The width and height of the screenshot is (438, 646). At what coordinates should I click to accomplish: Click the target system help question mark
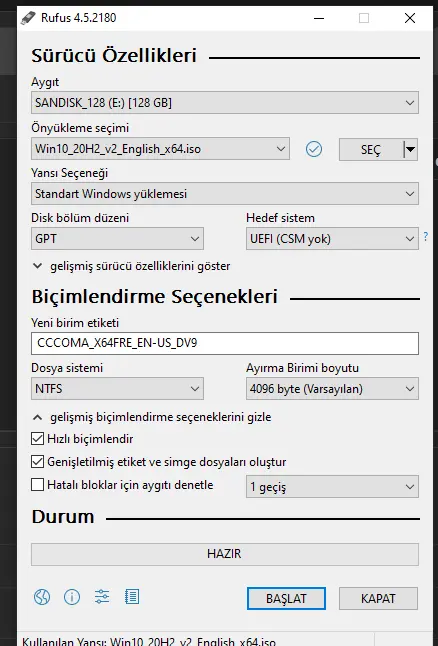point(426,236)
